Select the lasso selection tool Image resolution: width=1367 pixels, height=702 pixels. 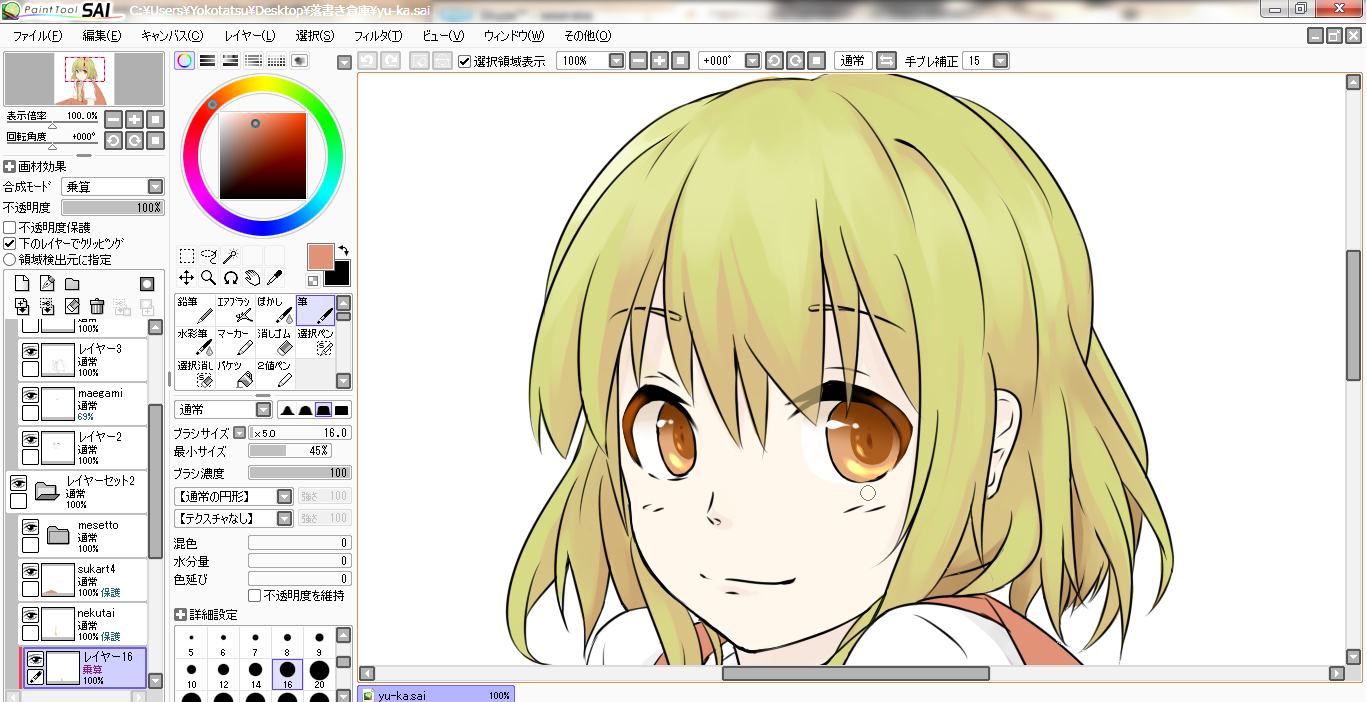point(209,256)
